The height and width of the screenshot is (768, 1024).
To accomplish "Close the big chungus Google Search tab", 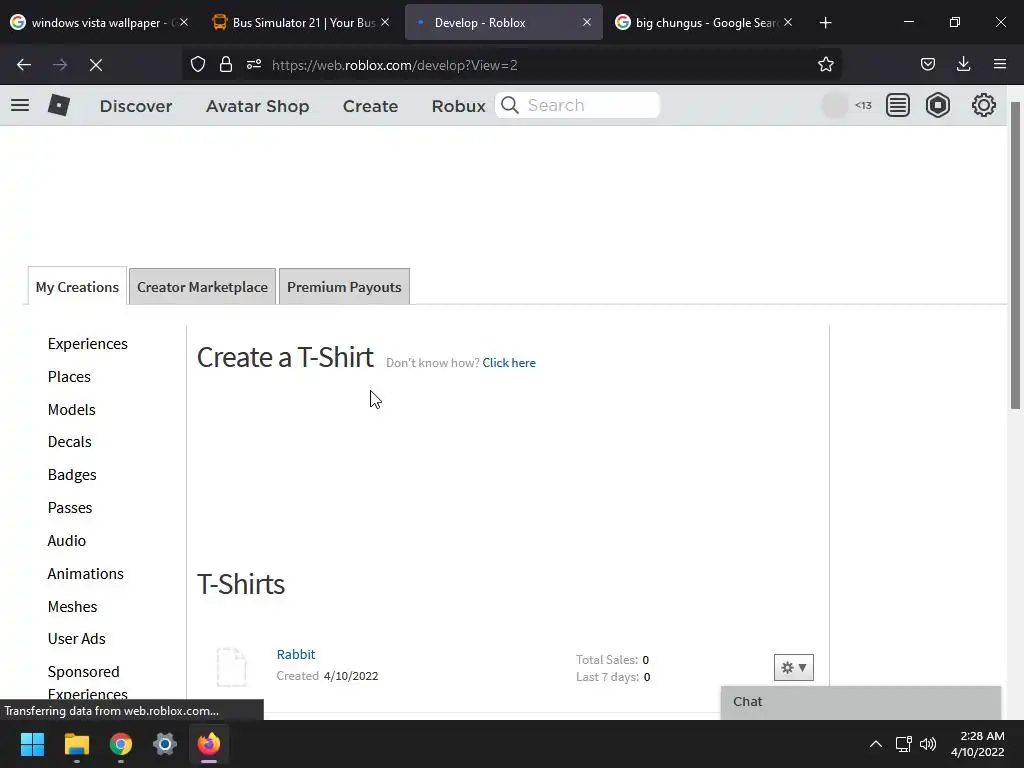I will point(788,22).
